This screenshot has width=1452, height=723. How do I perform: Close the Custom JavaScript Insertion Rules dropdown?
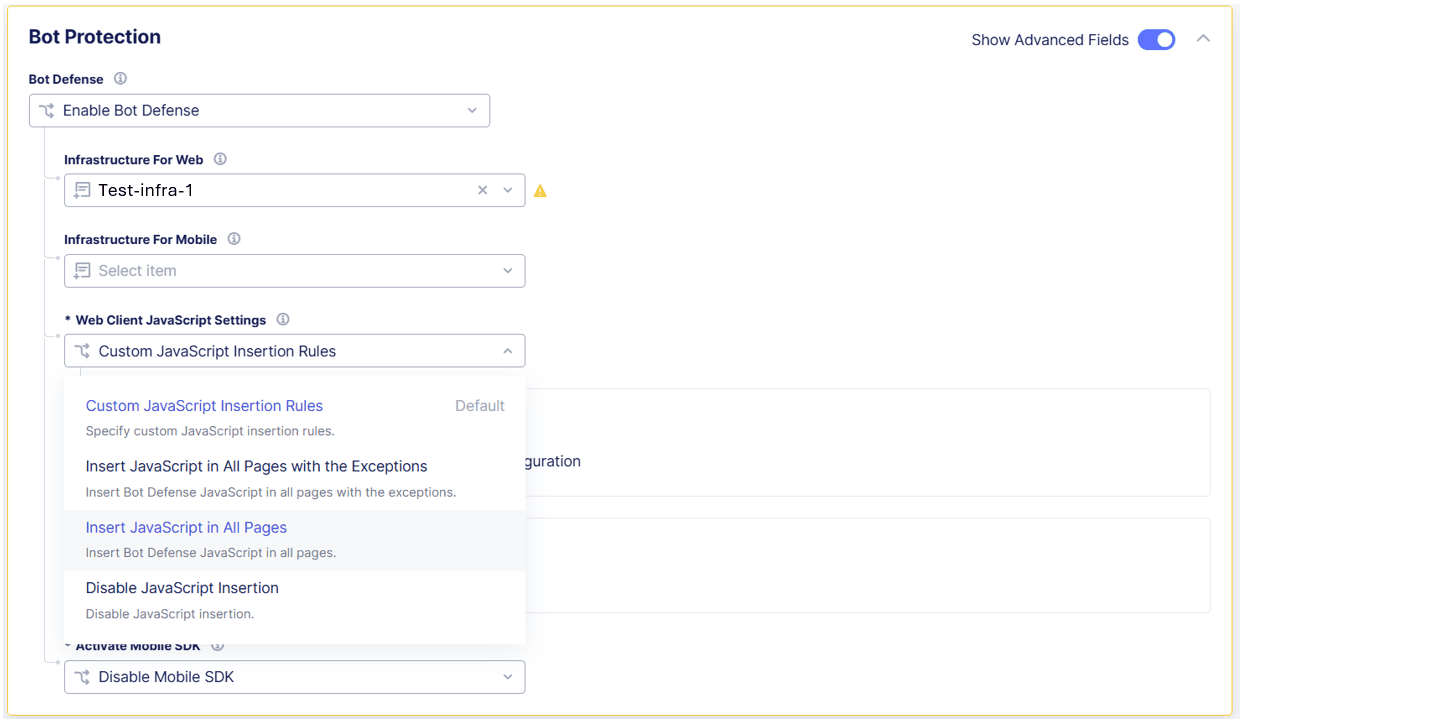507,351
